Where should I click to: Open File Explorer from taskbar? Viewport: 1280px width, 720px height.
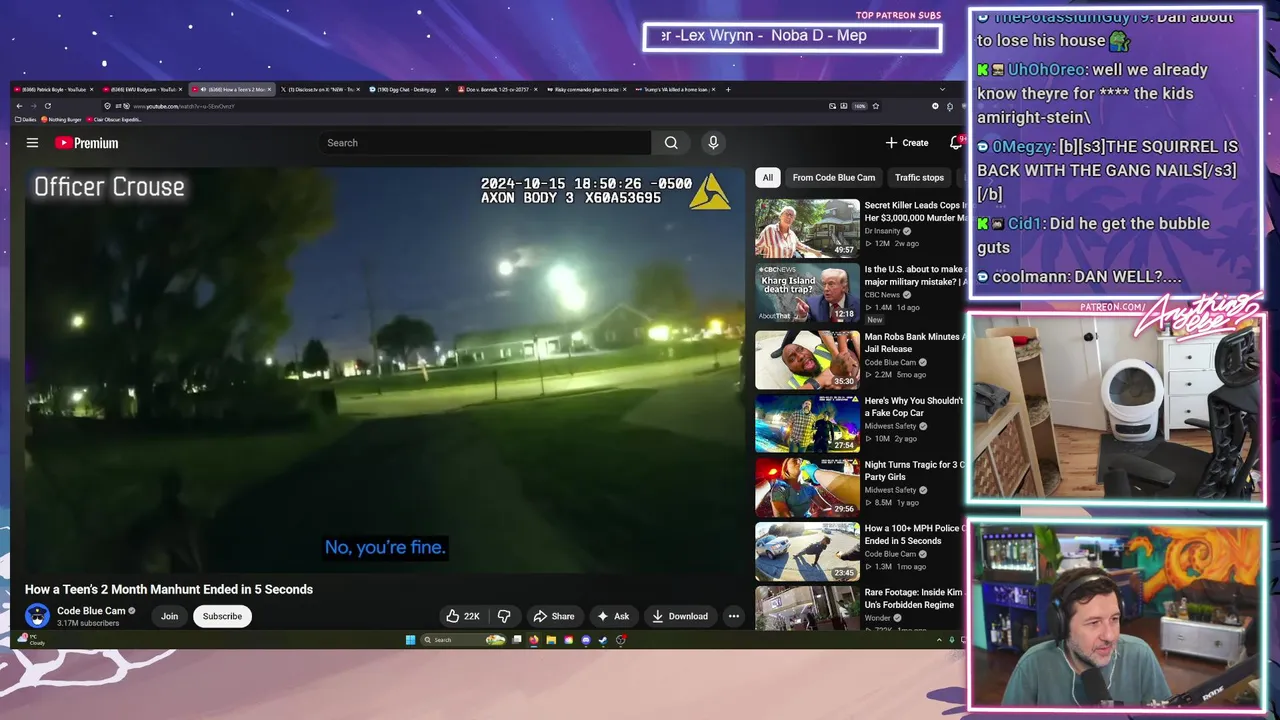click(x=551, y=640)
